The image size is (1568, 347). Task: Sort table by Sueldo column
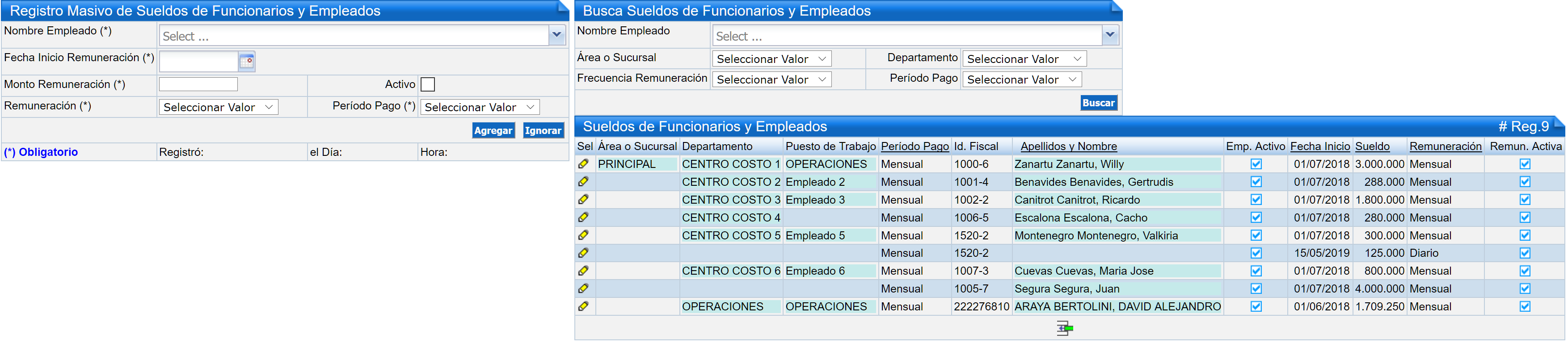1372,146
